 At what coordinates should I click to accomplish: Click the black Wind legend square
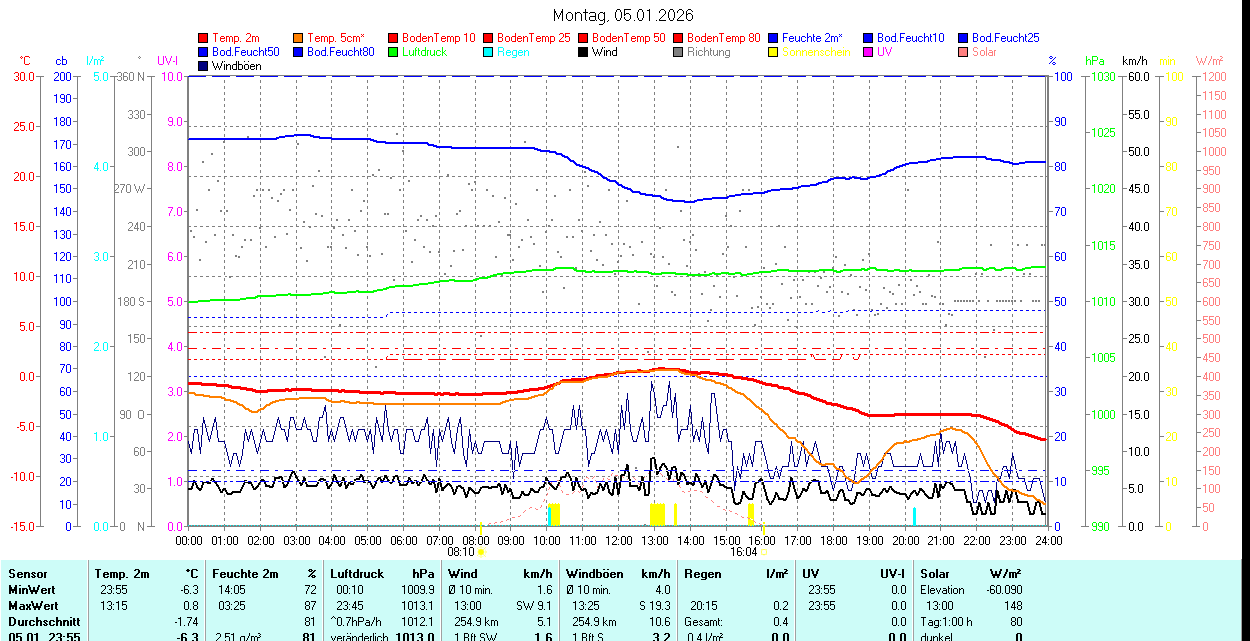[584, 52]
